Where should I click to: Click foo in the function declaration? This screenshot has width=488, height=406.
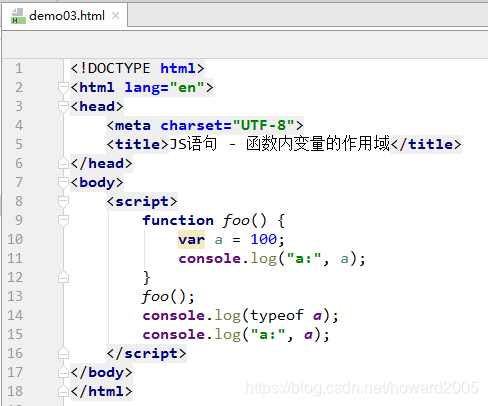pyautogui.click(x=236, y=221)
